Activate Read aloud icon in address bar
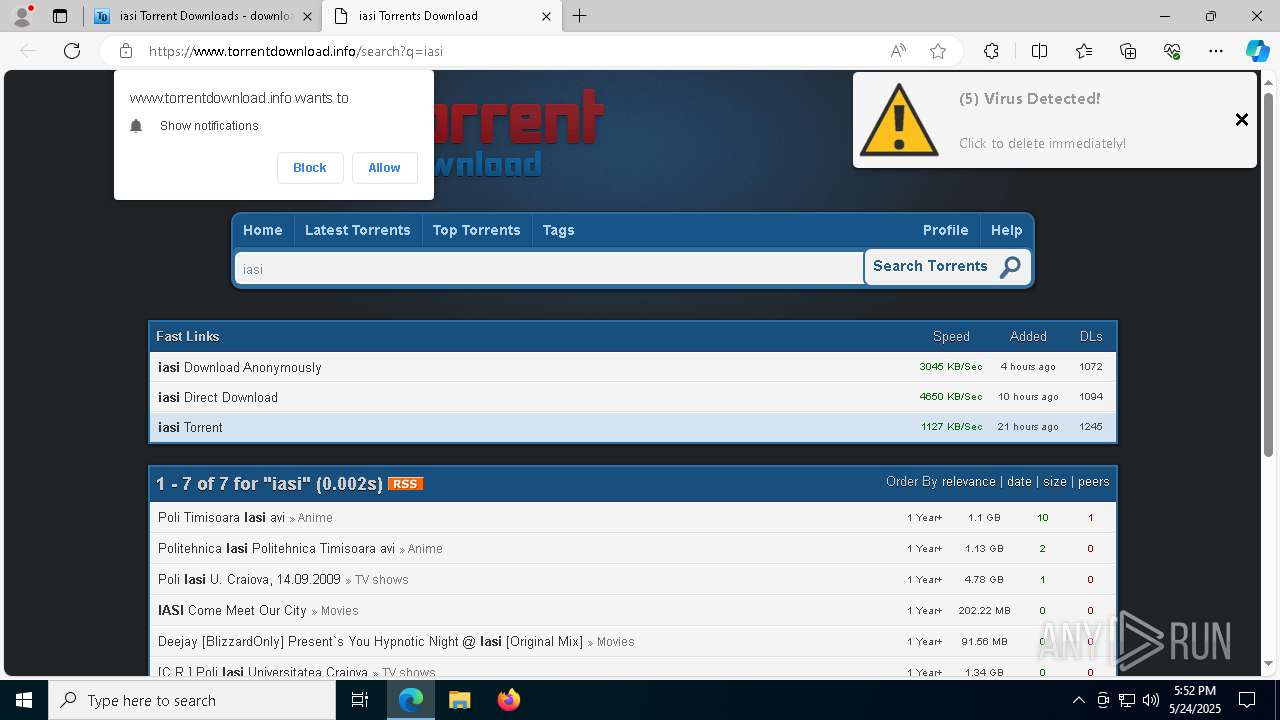This screenshot has width=1280, height=720. click(x=898, y=51)
